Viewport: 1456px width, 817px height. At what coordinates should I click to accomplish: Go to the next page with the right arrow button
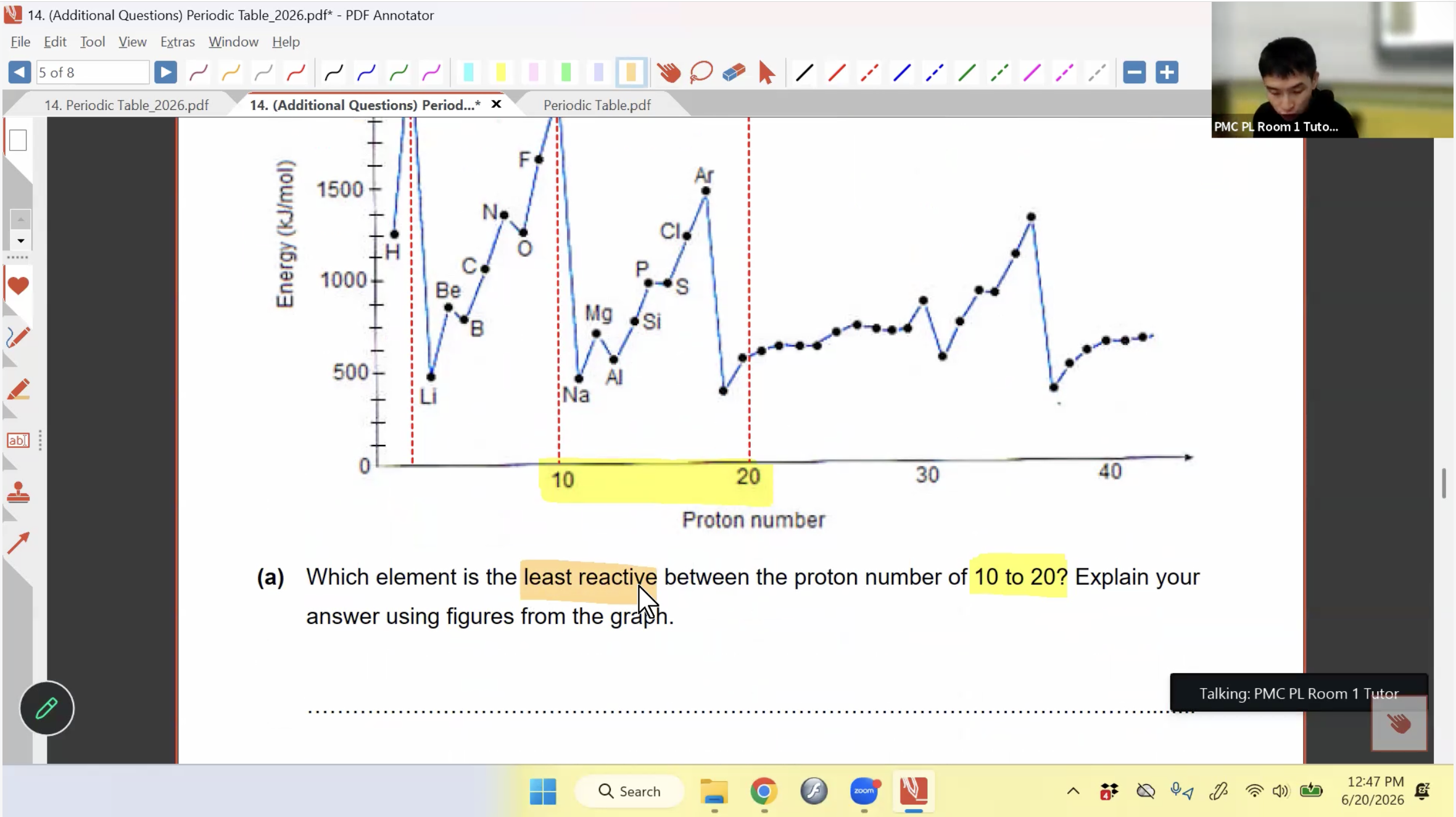[x=165, y=73]
